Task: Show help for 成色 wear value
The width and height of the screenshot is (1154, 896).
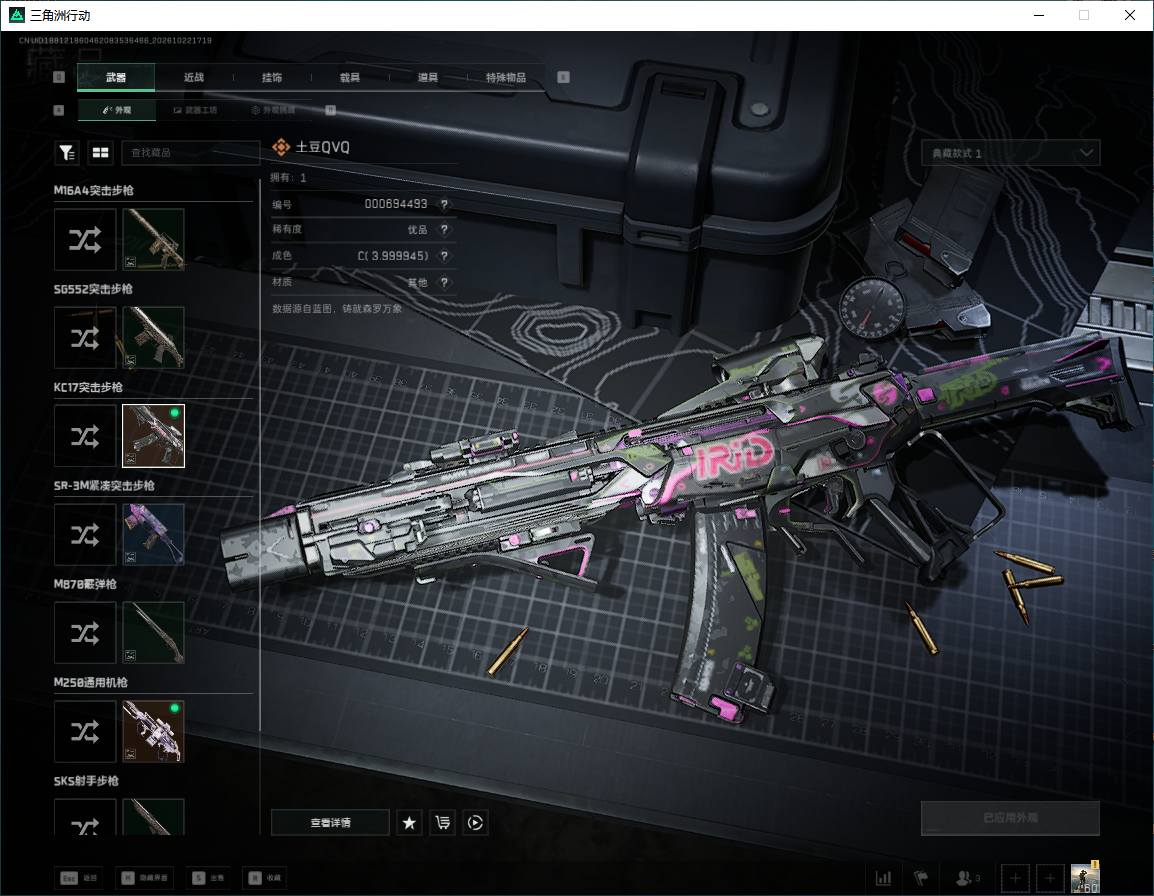Action: click(444, 255)
